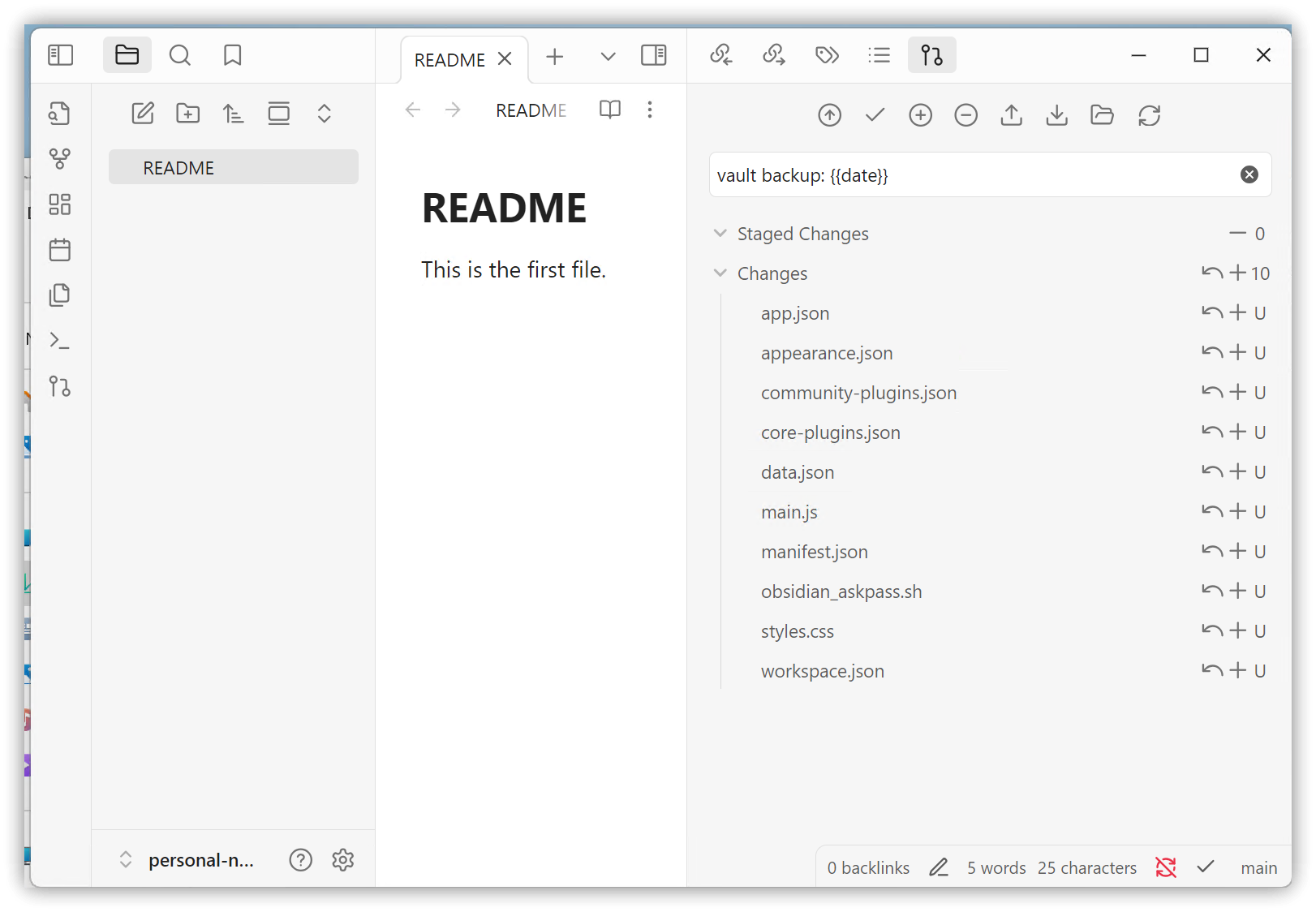Click the templates icon in ribbon
Screen dimensions: 1316x912
pos(60,295)
